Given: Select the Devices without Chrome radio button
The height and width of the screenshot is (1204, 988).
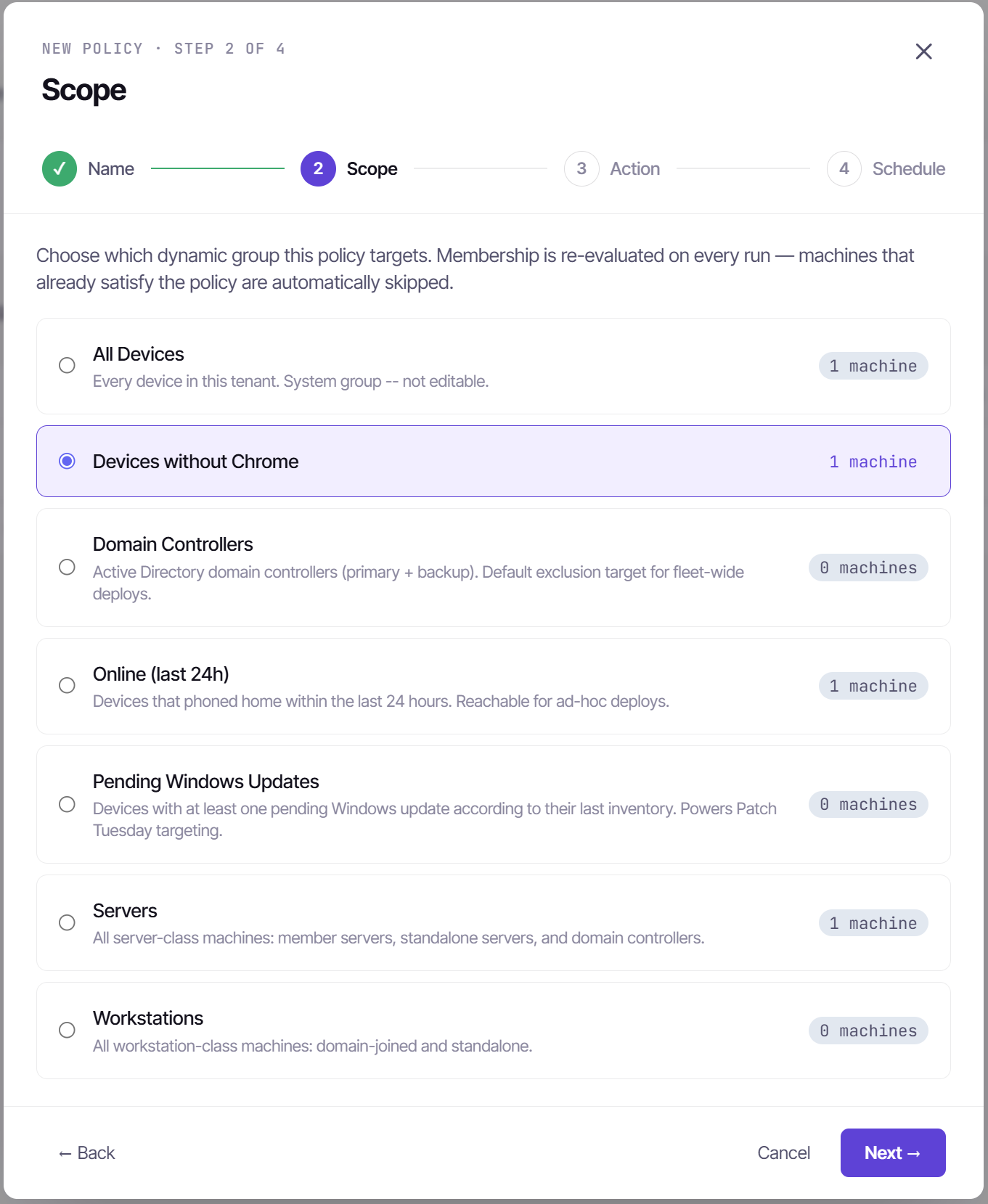Looking at the screenshot, I should 67,461.
